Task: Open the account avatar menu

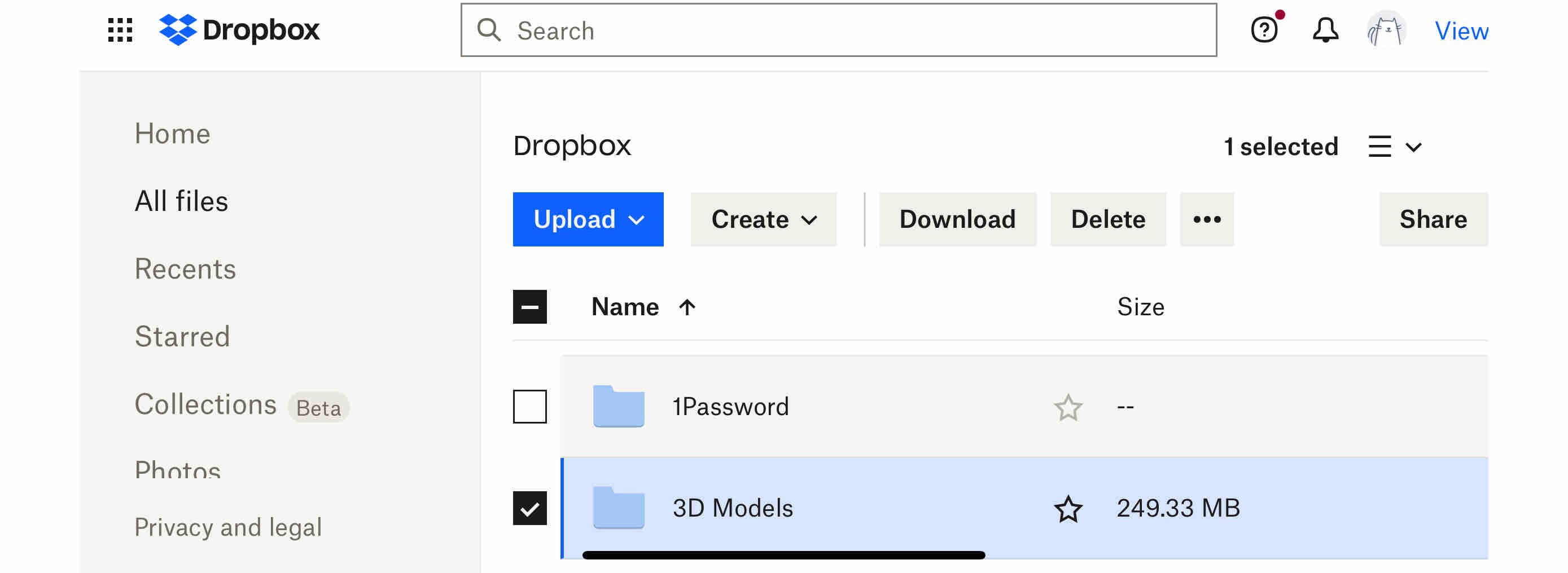Action: [1386, 30]
